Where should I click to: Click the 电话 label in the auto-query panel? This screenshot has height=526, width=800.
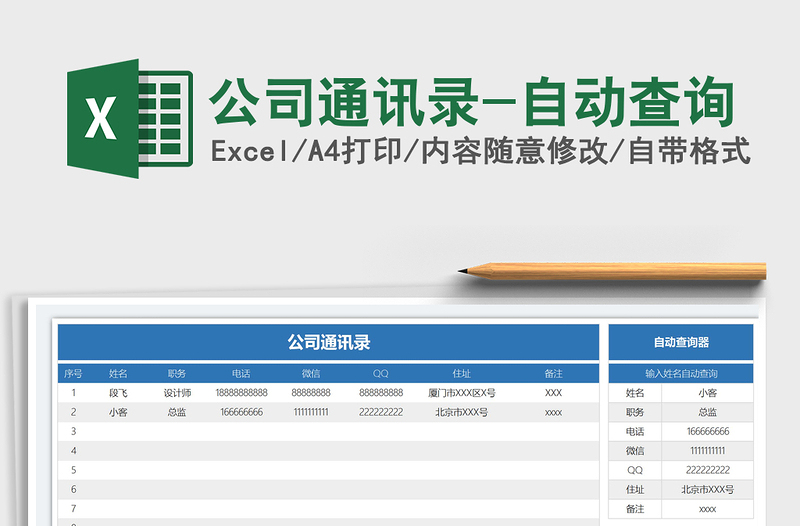click(x=635, y=432)
